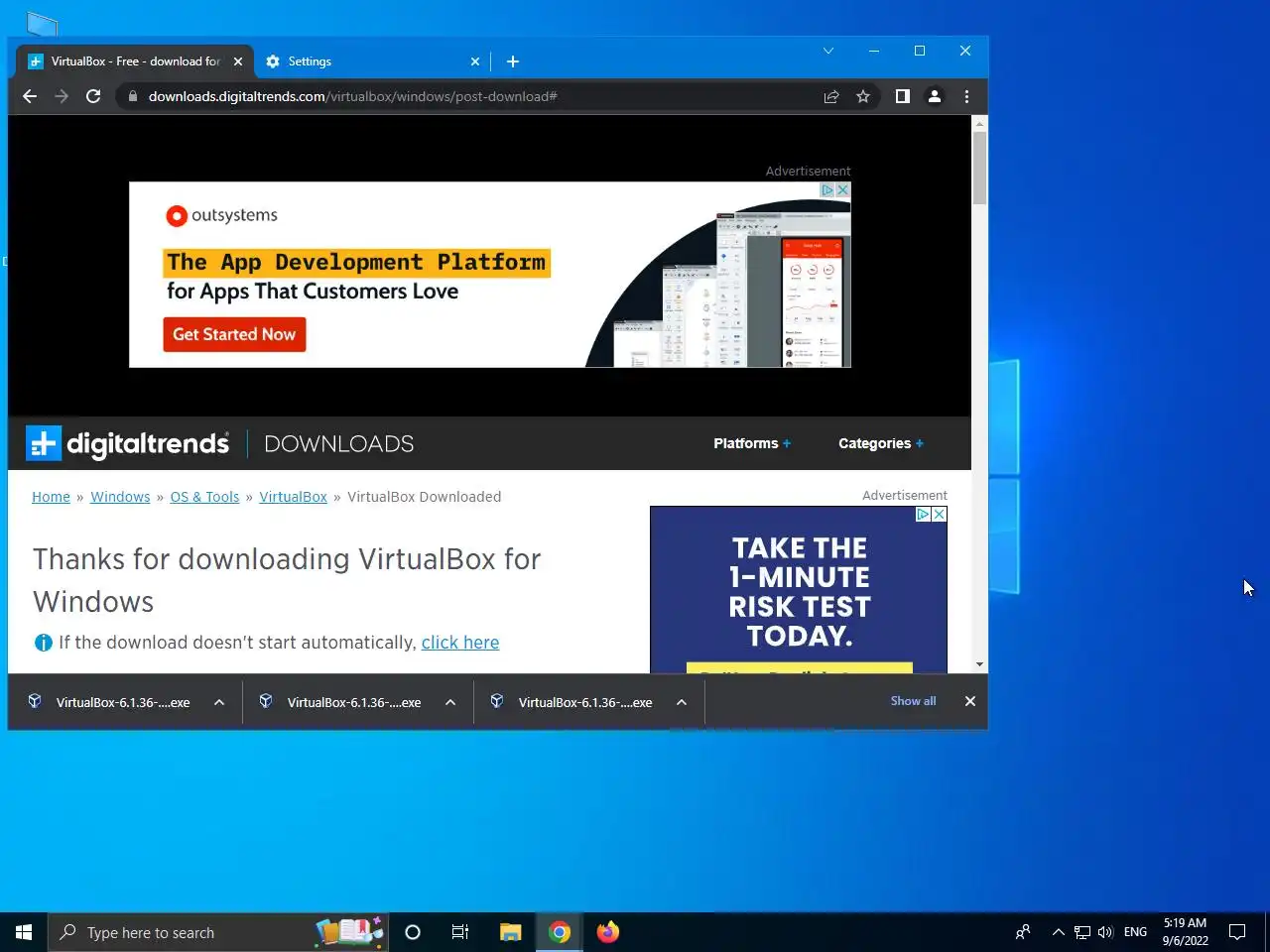Open Task View
This screenshot has width=1270, height=952.
460,932
